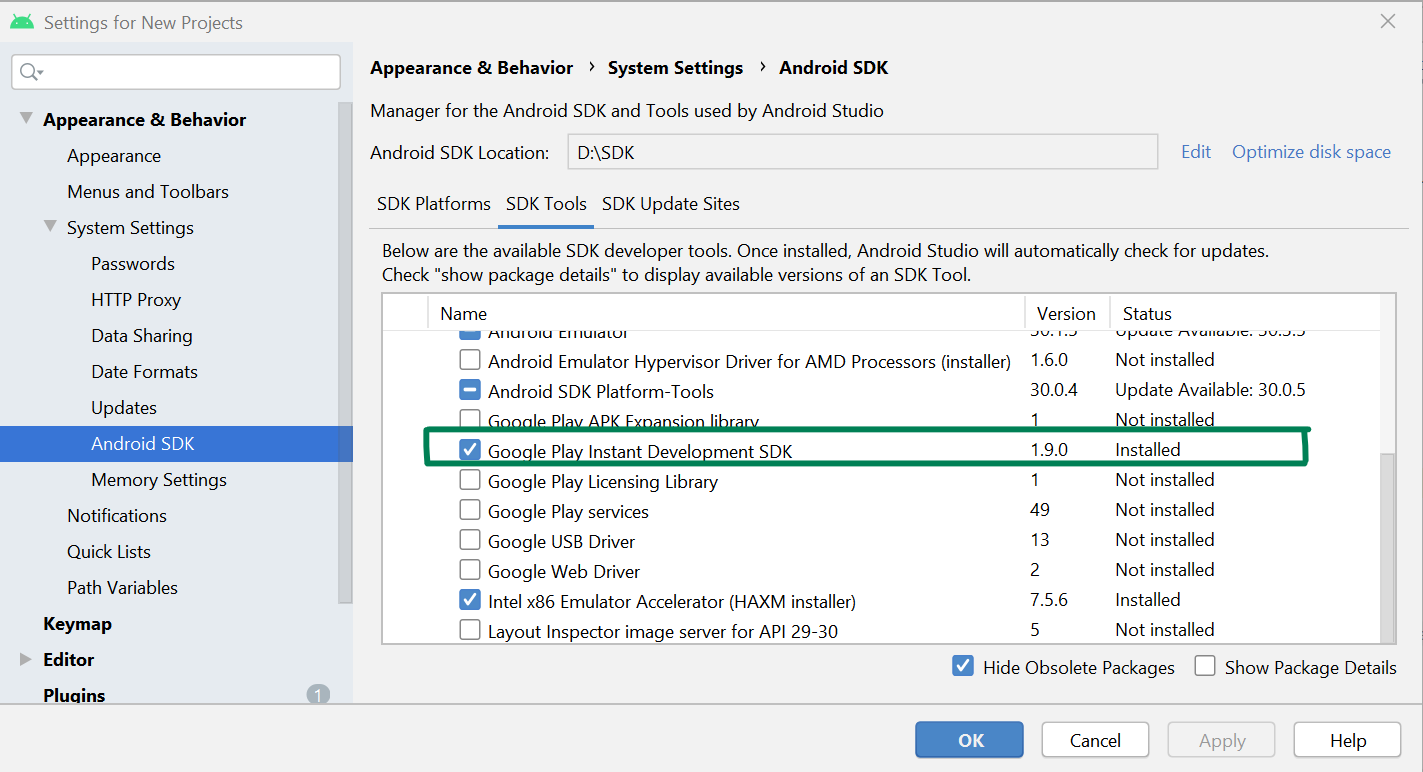This screenshot has height=772, width=1423.
Task: Open Memory Settings page
Action: tap(159, 480)
